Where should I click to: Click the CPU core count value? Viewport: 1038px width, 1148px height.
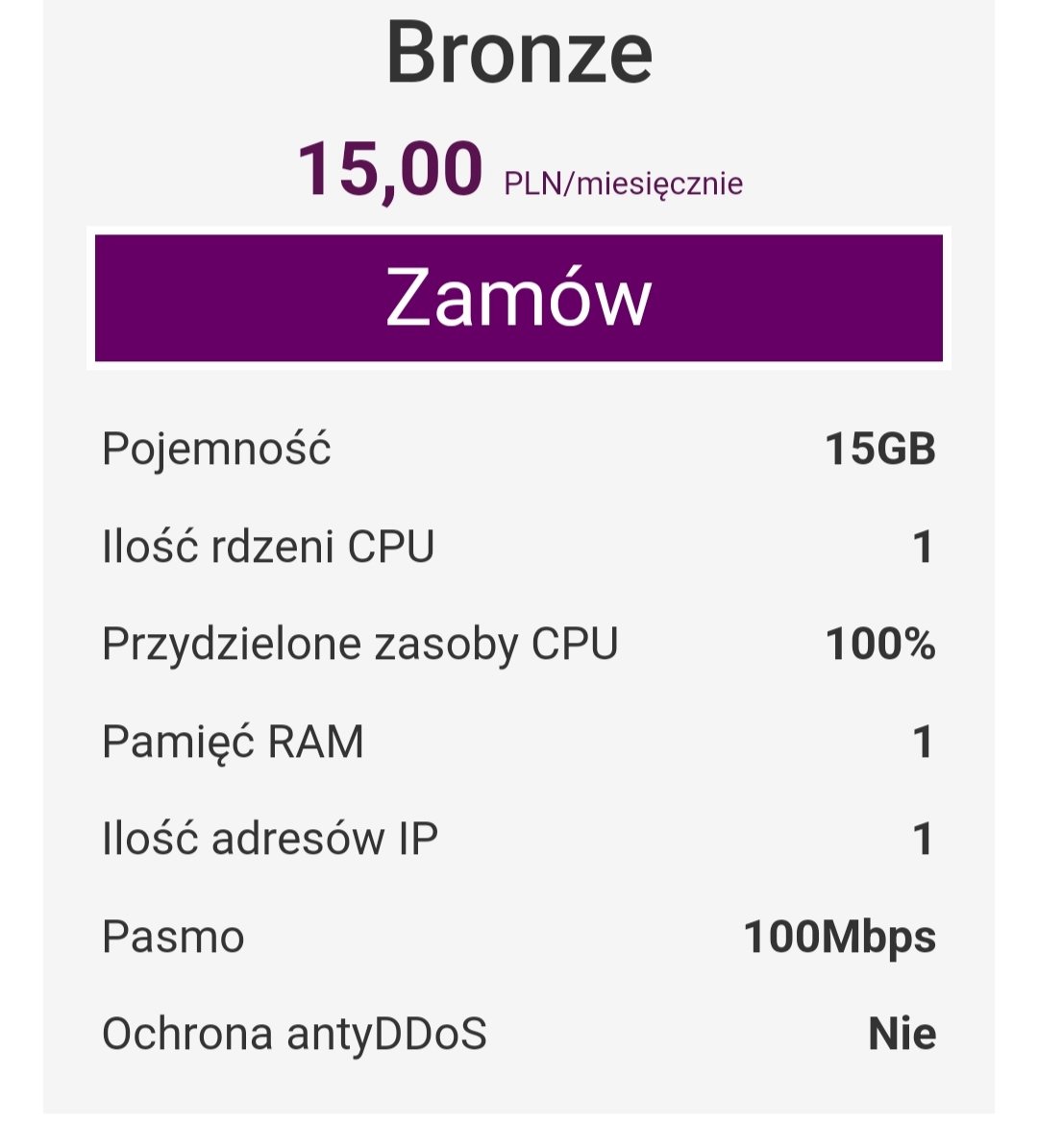[x=922, y=547]
